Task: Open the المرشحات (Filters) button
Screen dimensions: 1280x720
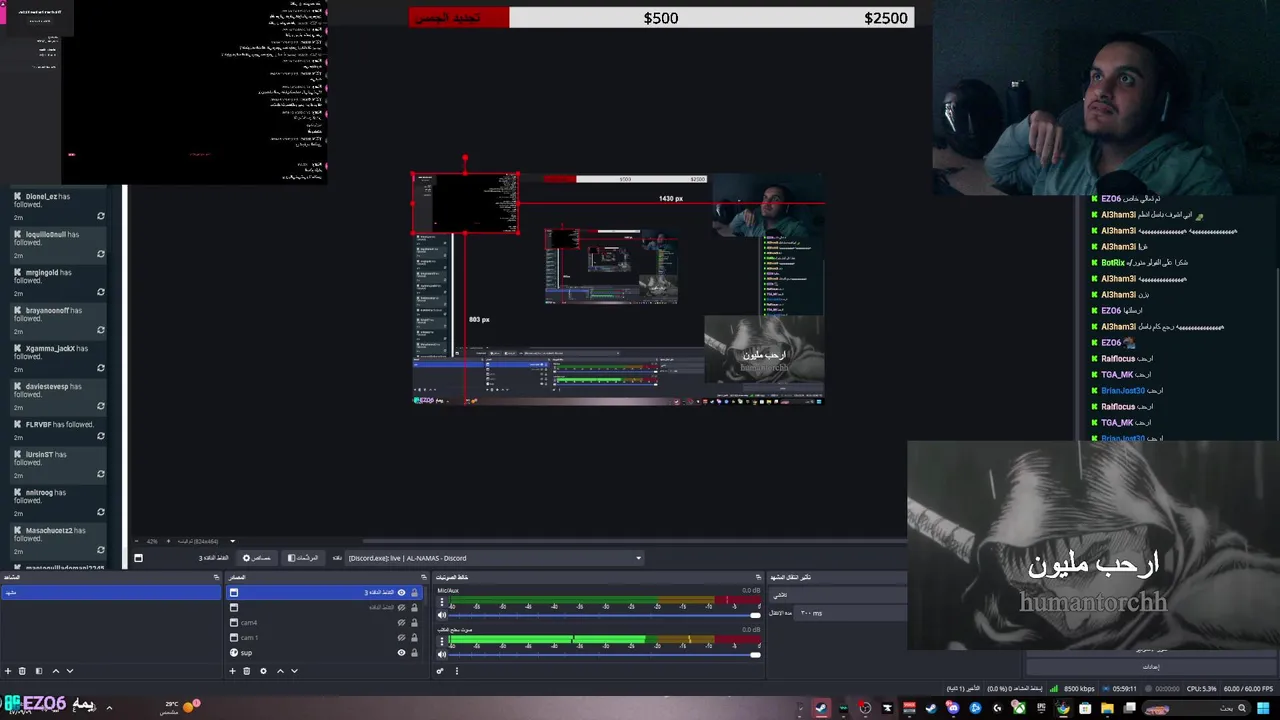Action: (303, 558)
